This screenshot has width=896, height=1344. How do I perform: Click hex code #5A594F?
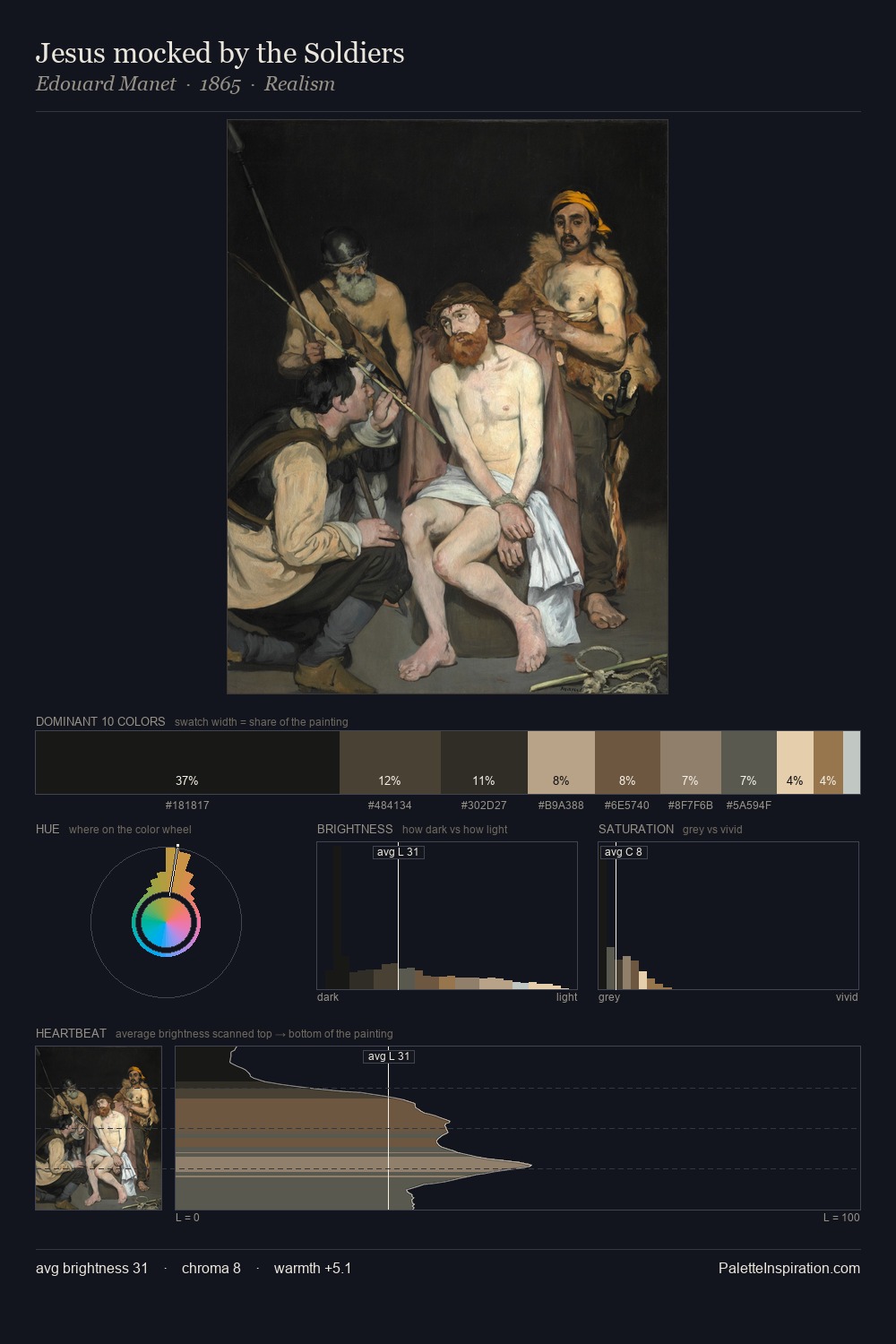point(748,806)
